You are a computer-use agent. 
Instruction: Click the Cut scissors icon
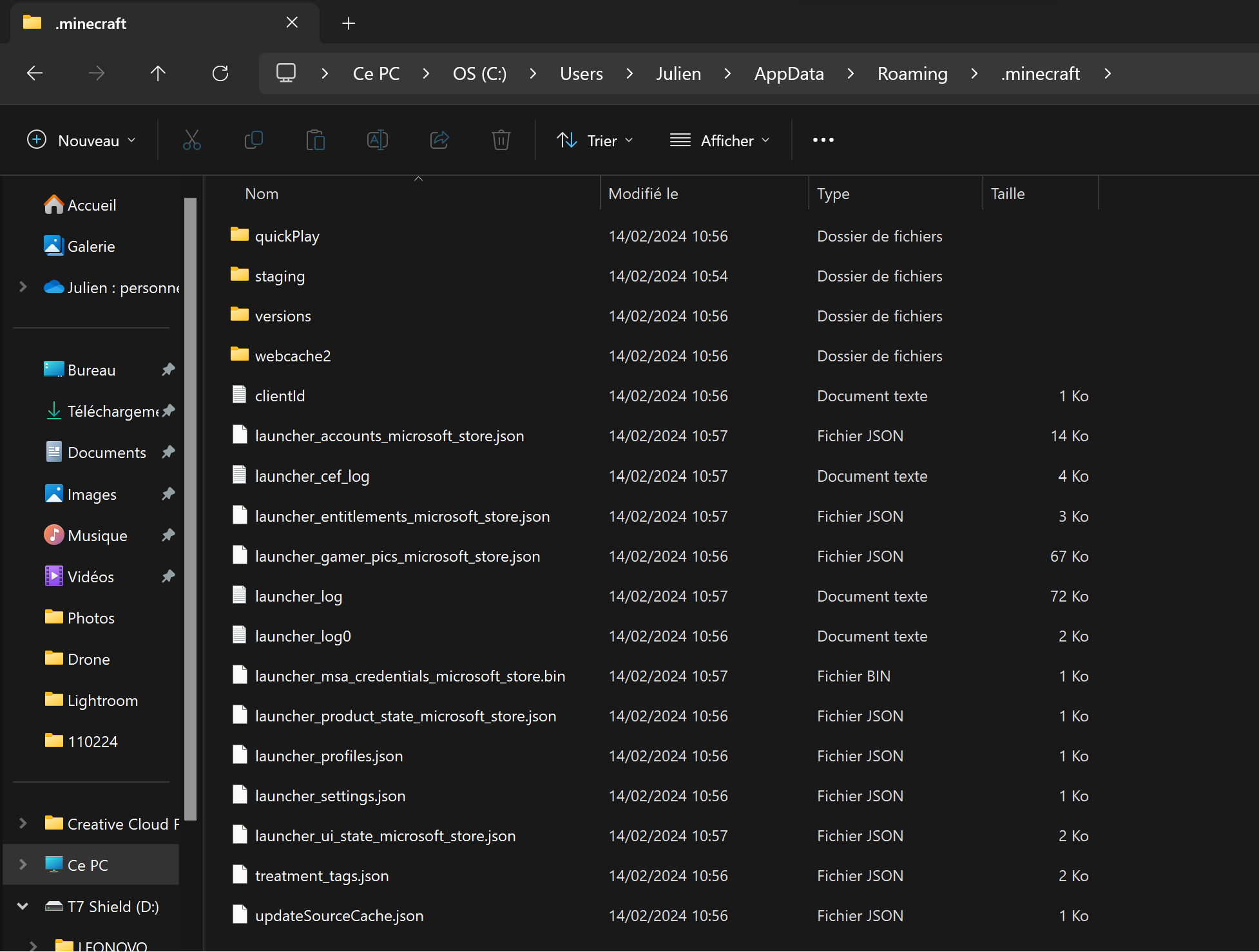point(191,140)
